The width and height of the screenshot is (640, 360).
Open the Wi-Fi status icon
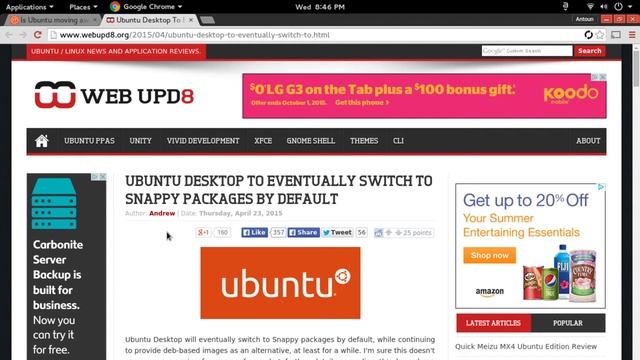click(590, 7)
